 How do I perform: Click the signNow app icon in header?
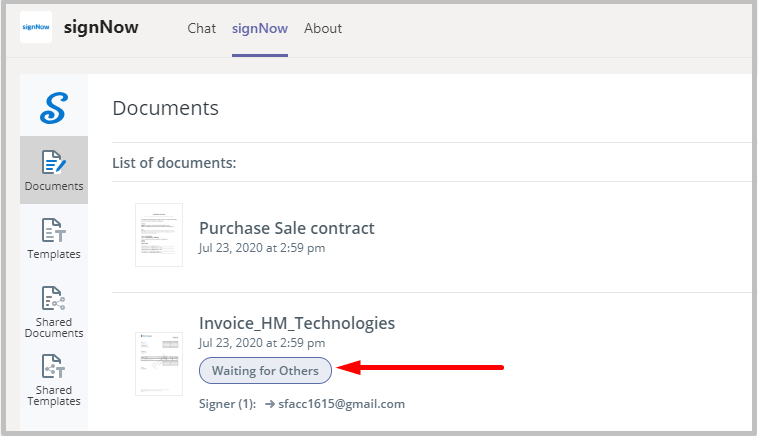point(36,27)
